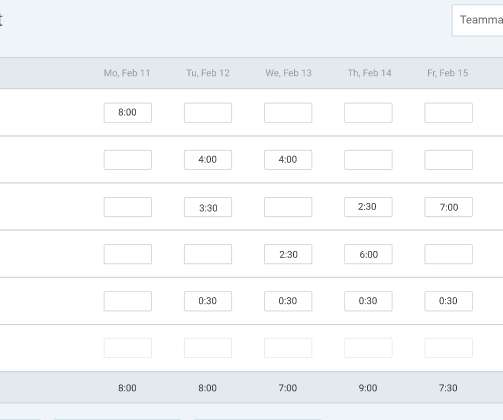The height and width of the screenshot is (420, 503).
Task: Select the 7:00 field under Fr, Feb 15
Action: [x=448, y=207]
